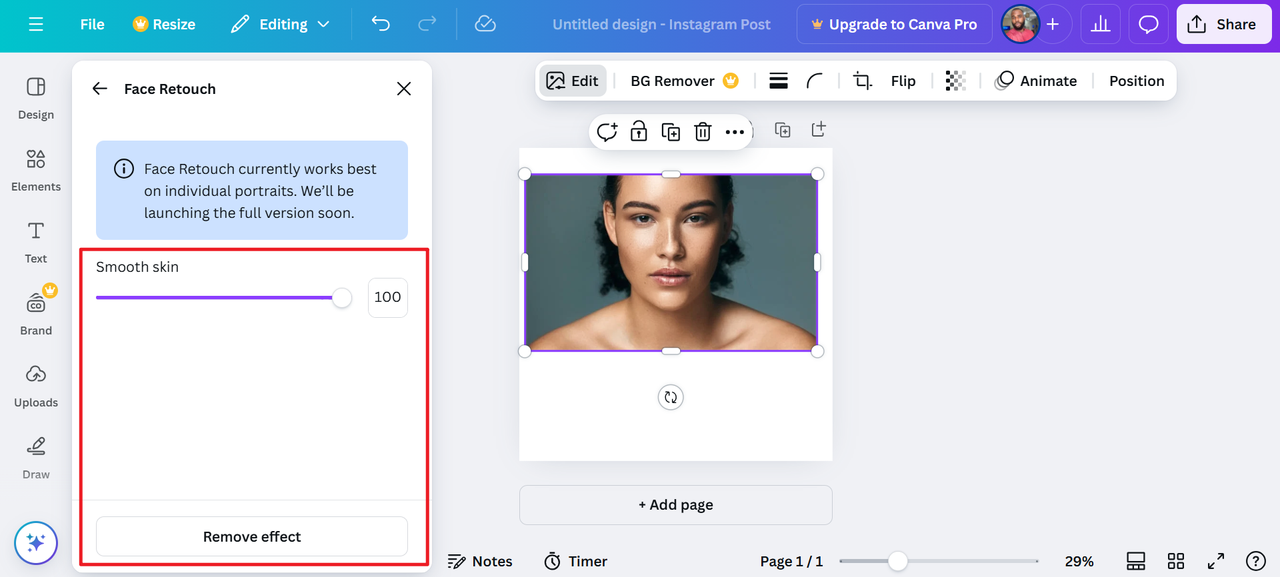Click the Smooth skin value field 100
The image size is (1280, 577).
(x=388, y=297)
